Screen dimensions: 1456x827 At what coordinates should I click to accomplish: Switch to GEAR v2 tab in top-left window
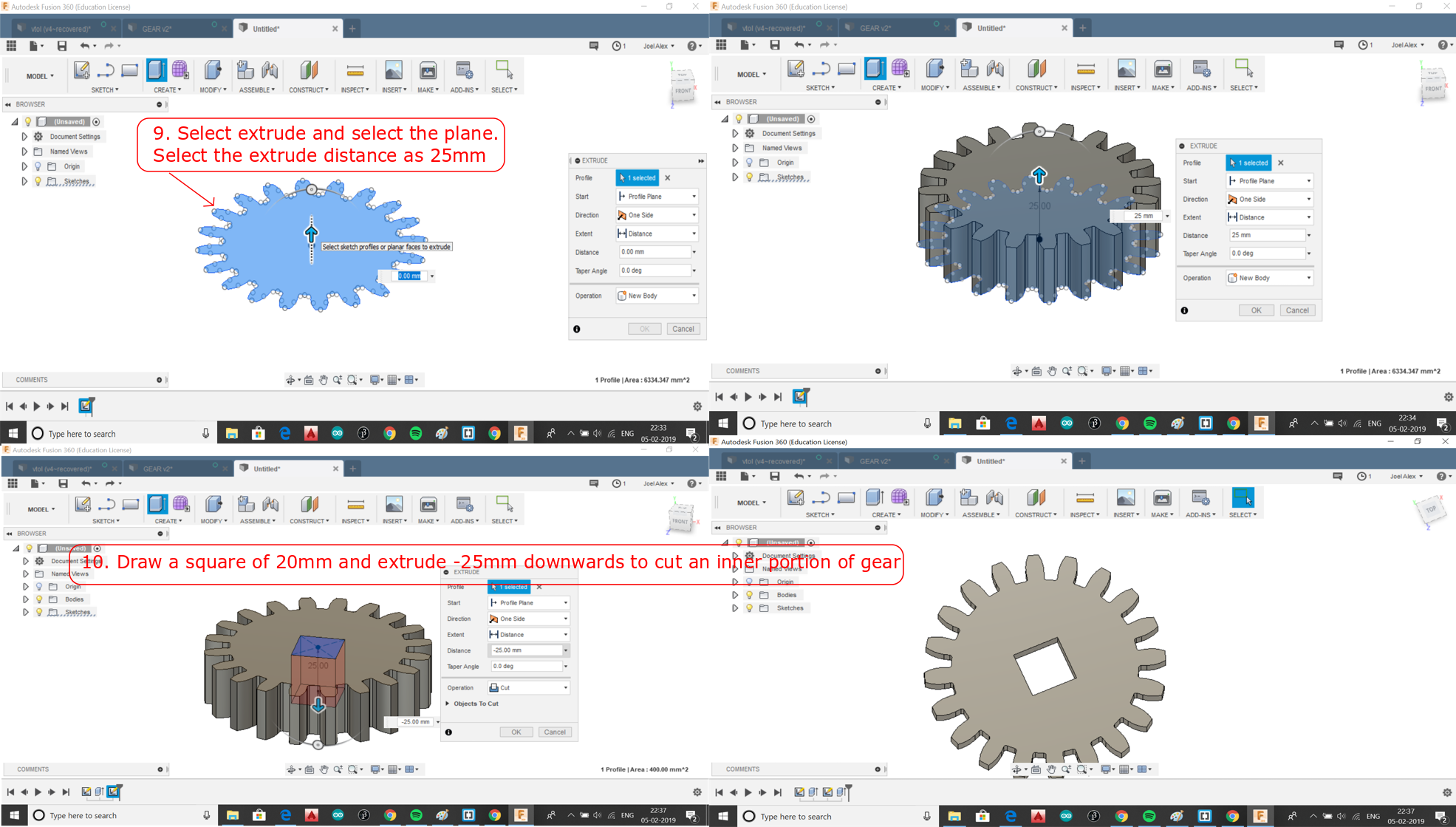[157, 29]
